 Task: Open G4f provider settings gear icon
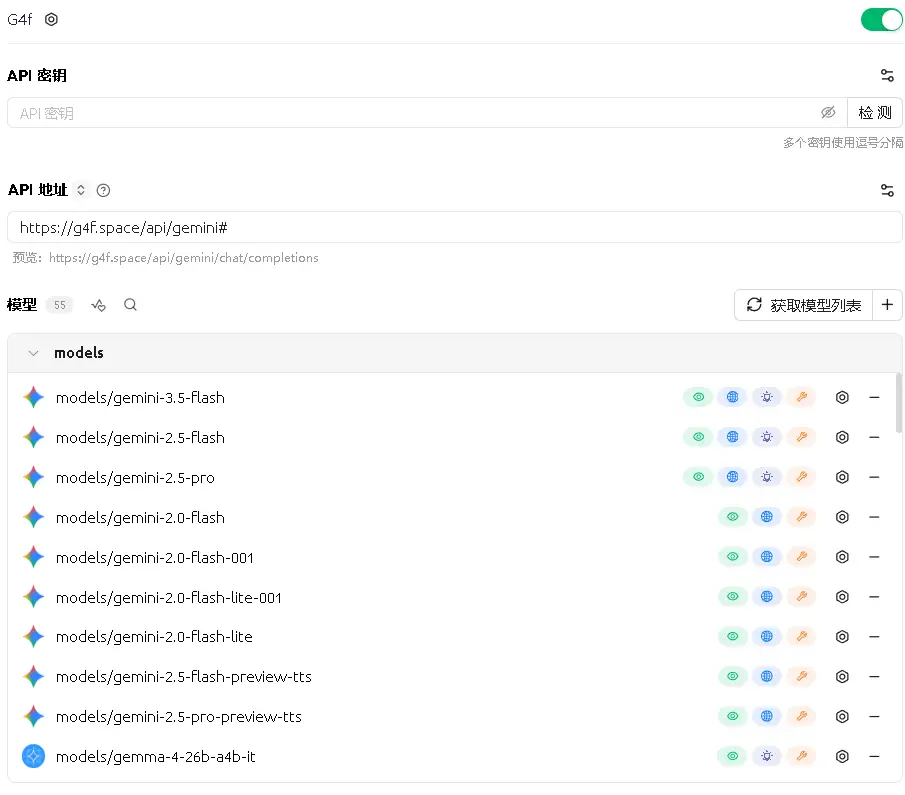point(51,20)
